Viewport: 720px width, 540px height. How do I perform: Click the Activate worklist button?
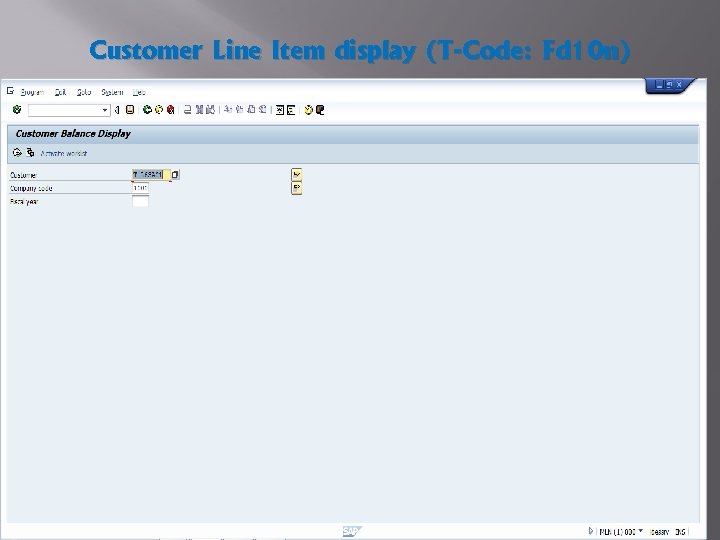tap(63, 153)
